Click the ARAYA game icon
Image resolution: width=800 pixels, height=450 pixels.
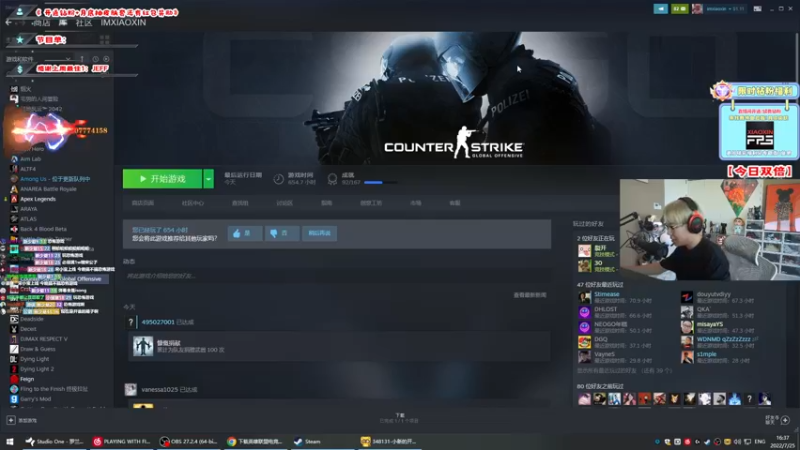click(14, 209)
